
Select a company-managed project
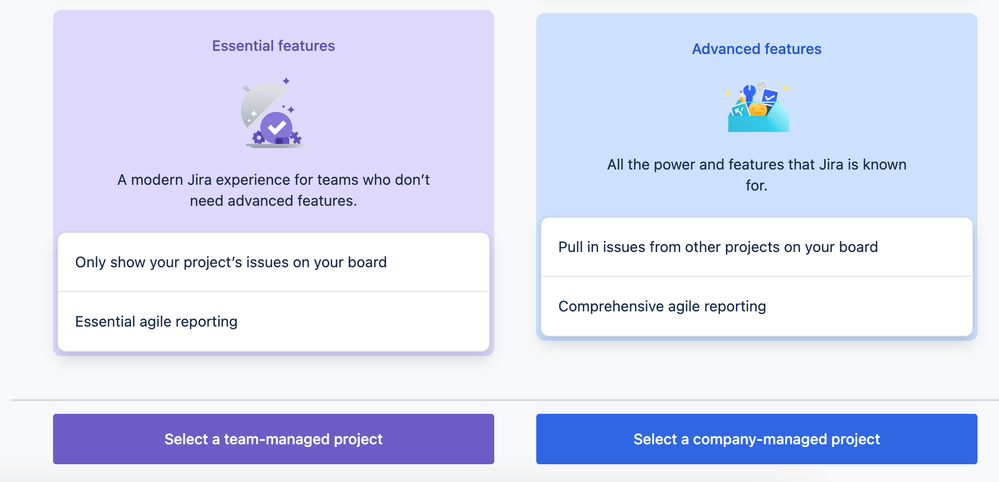(756, 439)
